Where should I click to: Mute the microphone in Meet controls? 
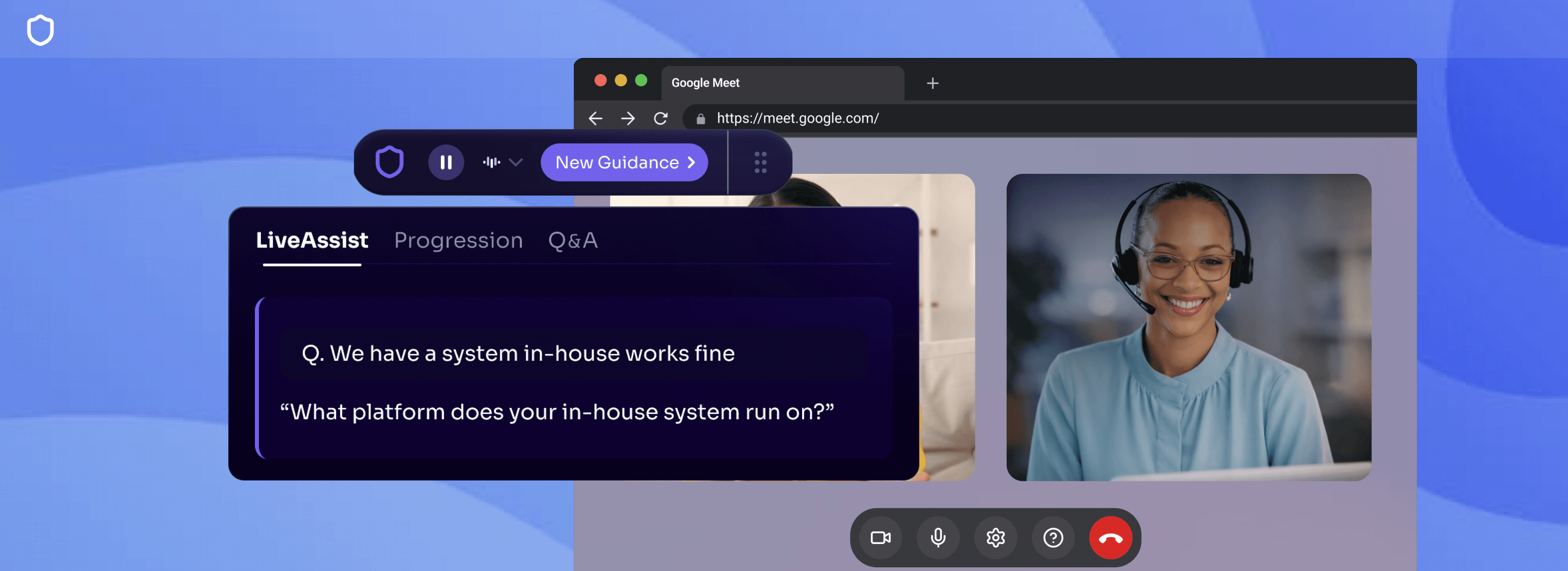pos(938,538)
